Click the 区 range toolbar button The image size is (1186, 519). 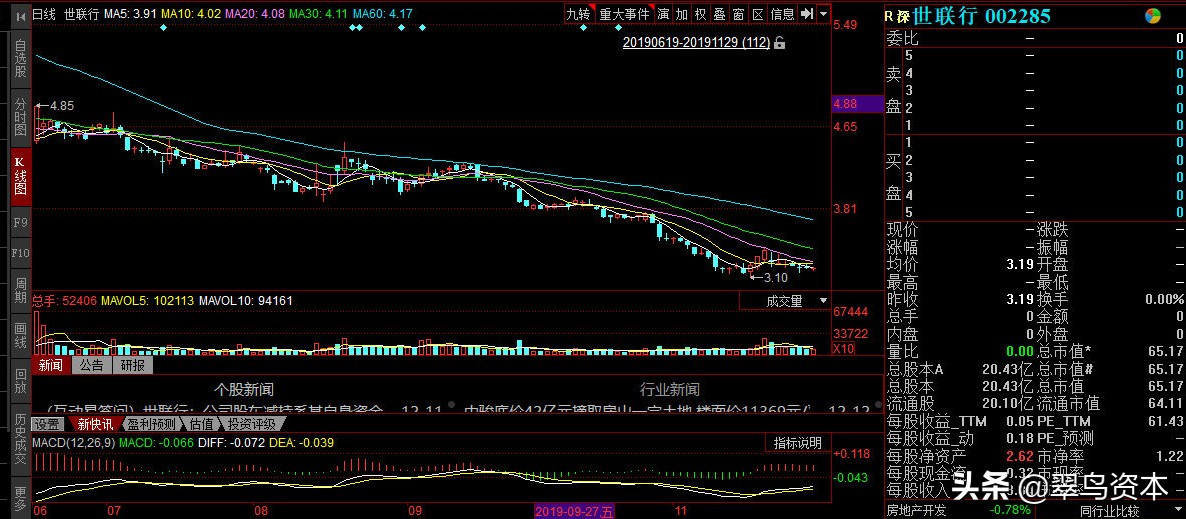[x=756, y=14]
